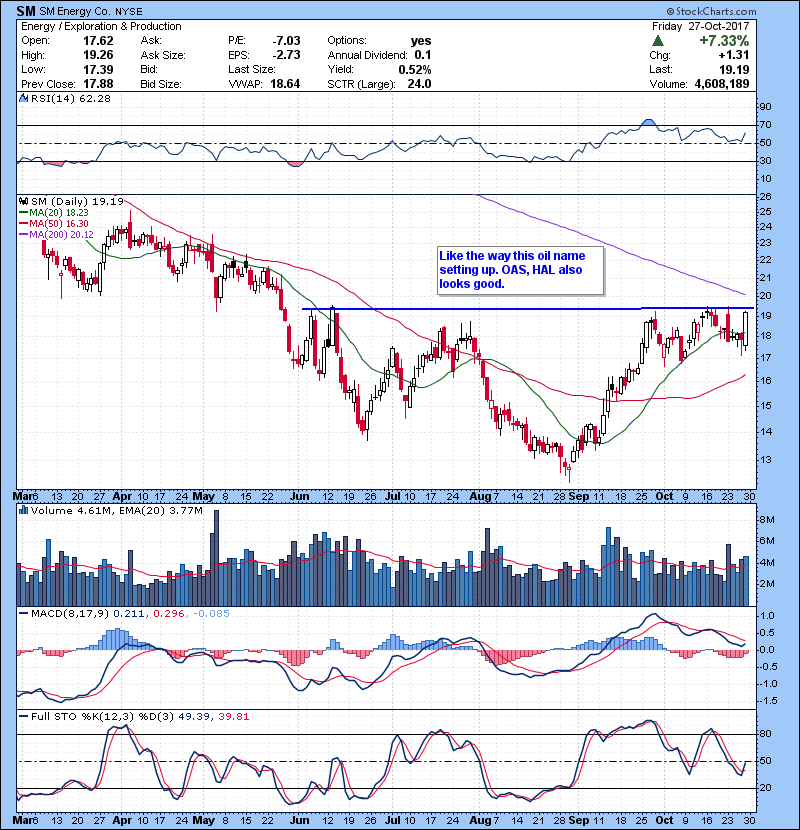The height and width of the screenshot is (830, 800).
Task: Click the -1.5 label on MACD axis
Action: click(x=768, y=701)
